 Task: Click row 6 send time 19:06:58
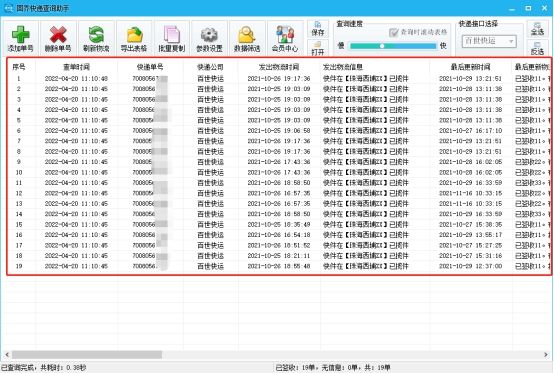coord(279,131)
